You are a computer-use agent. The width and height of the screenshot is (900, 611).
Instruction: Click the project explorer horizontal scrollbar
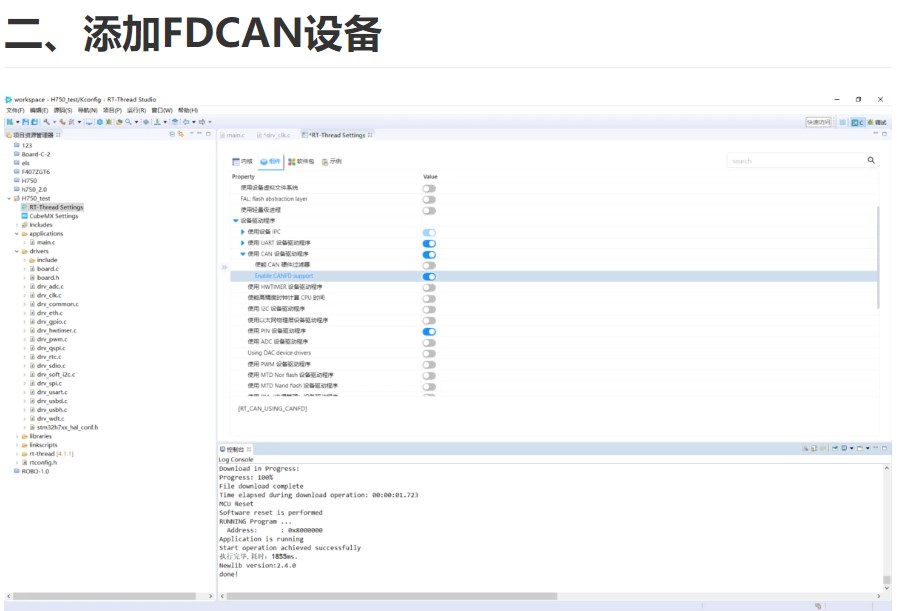coord(104,596)
